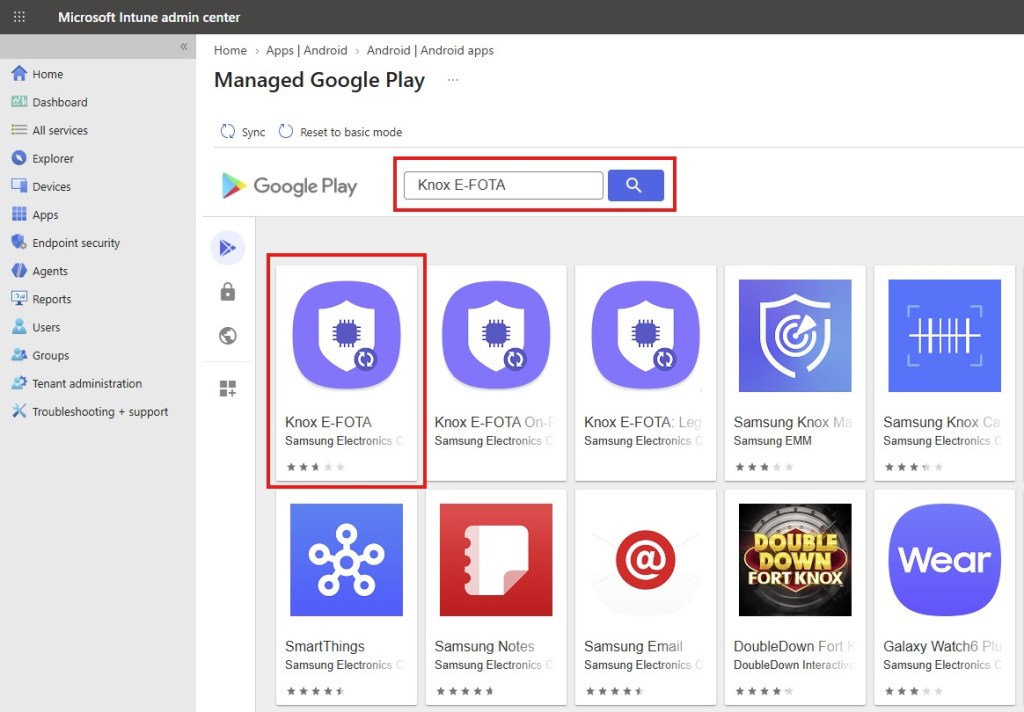
Task: Click the 'Samsung Notes' app title text
Action: pos(485,646)
